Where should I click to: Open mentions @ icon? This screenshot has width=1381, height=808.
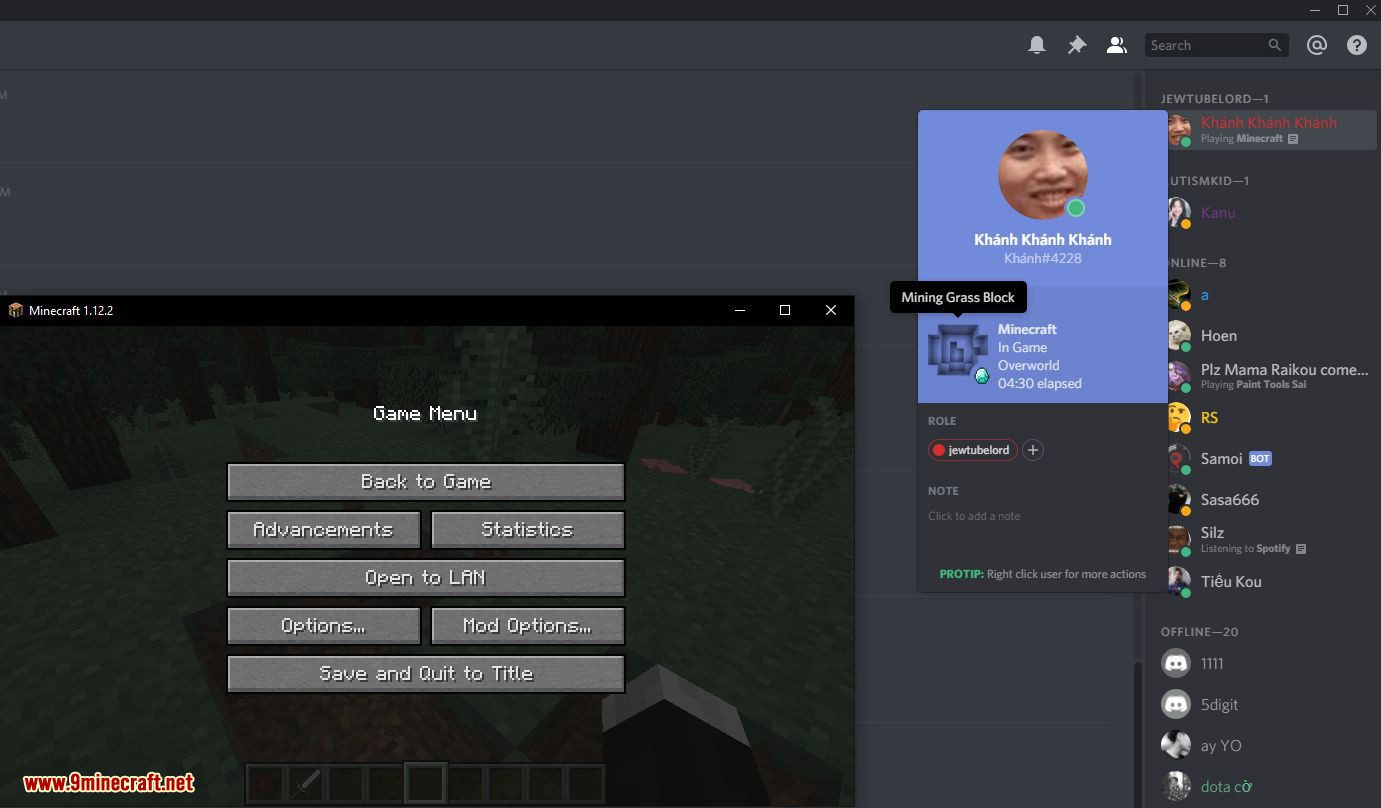[x=1317, y=45]
